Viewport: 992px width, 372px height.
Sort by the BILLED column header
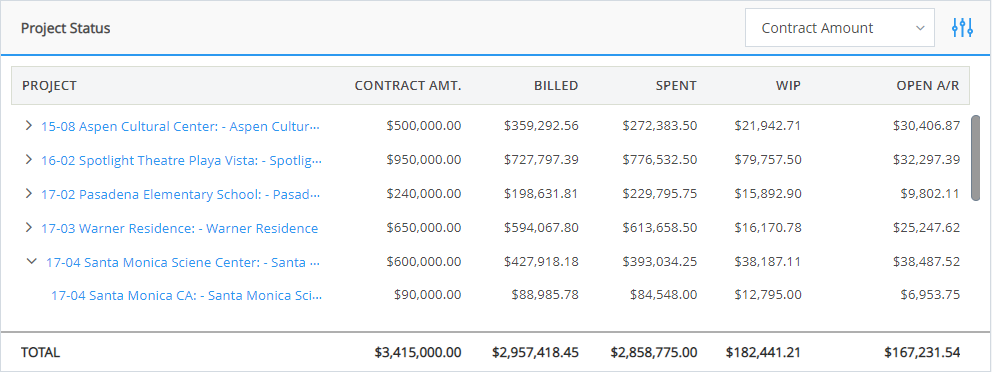[x=556, y=86]
